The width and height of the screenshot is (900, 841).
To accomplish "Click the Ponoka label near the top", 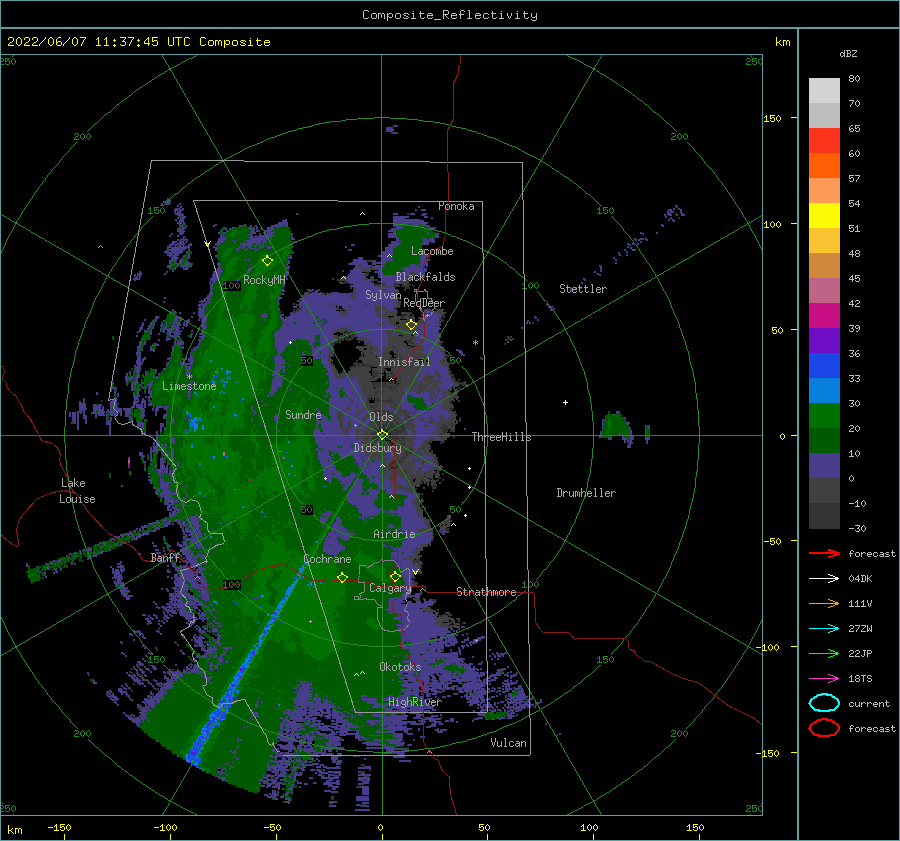I will 456,206.
